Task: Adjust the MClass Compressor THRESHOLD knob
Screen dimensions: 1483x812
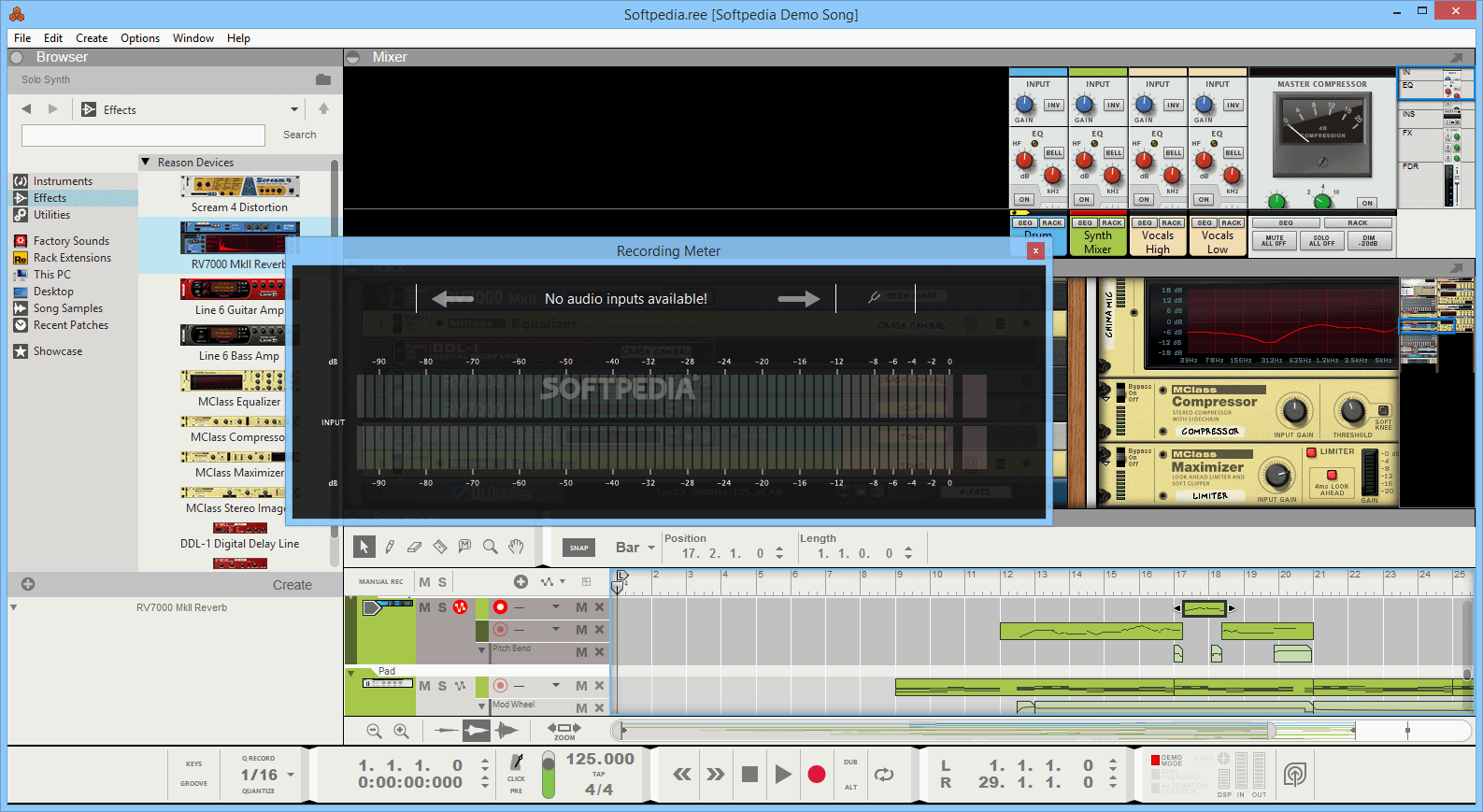Action: 1352,410
